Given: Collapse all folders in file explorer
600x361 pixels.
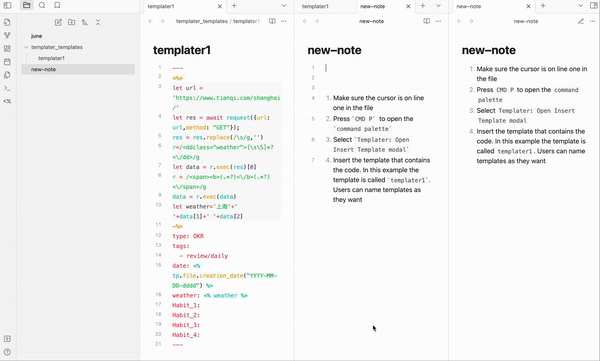Looking at the screenshot, I should [98, 22].
